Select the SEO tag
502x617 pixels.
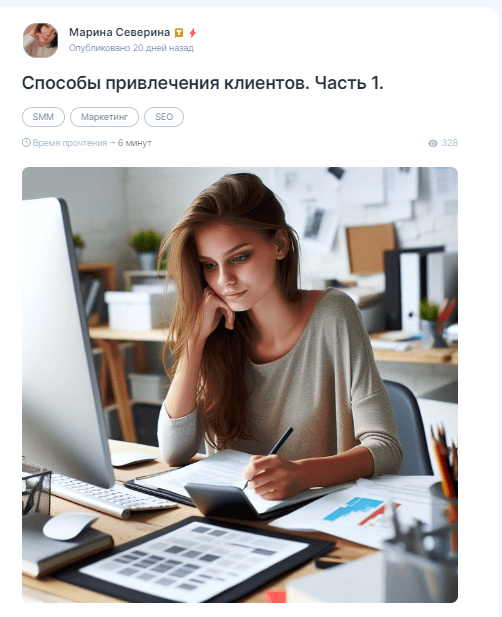164,117
